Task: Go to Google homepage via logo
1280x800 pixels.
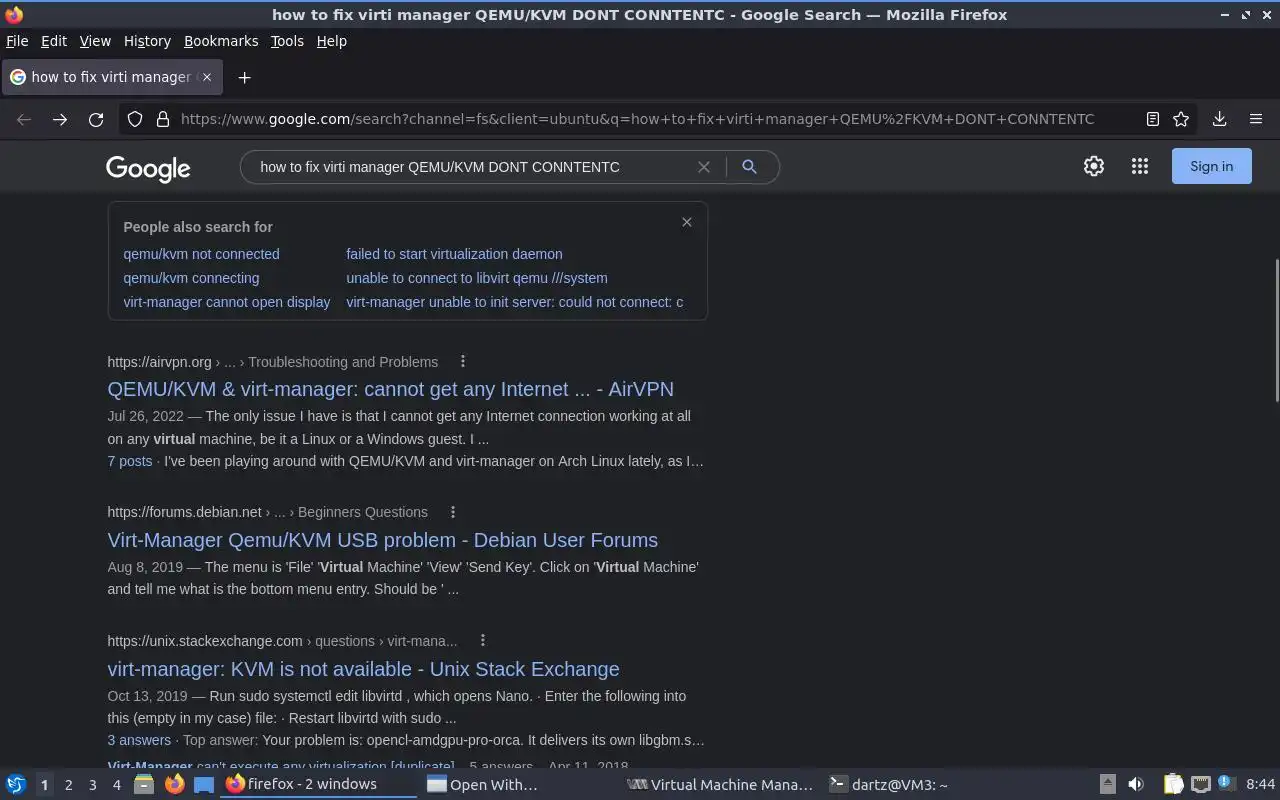Action: pyautogui.click(x=148, y=168)
